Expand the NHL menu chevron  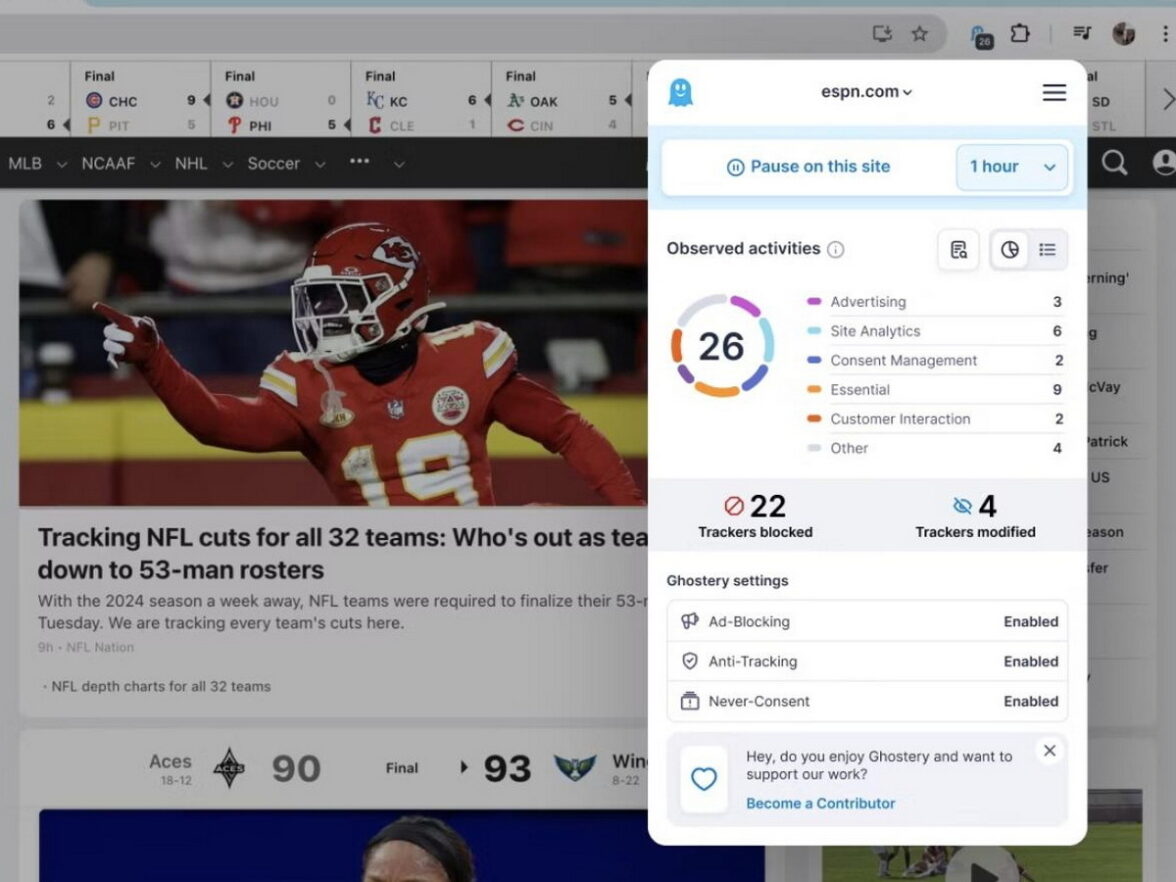(227, 164)
